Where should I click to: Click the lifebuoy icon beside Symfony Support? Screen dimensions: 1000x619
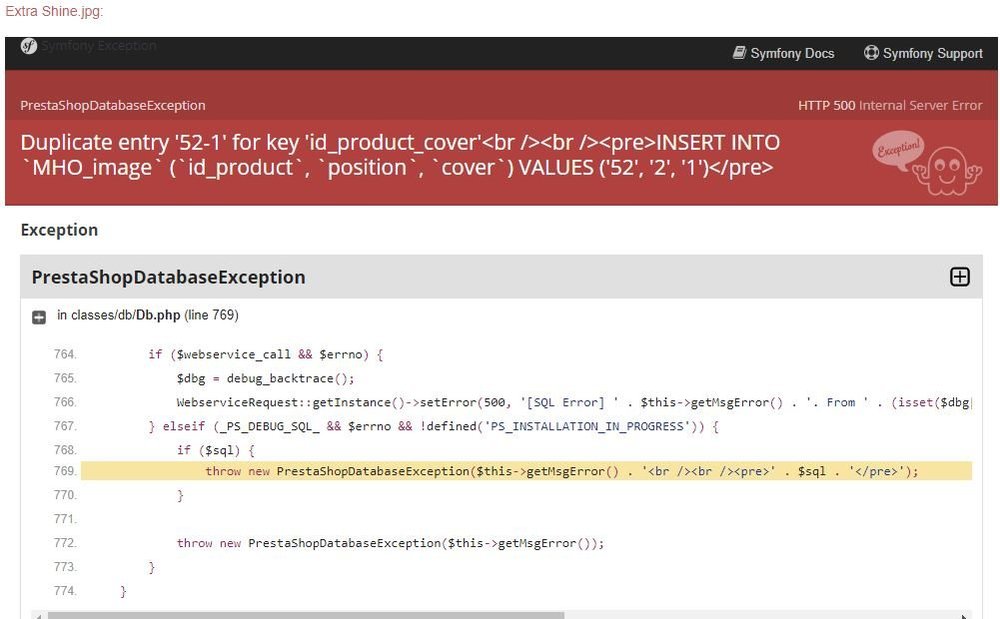pyautogui.click(x=871, y=53)
